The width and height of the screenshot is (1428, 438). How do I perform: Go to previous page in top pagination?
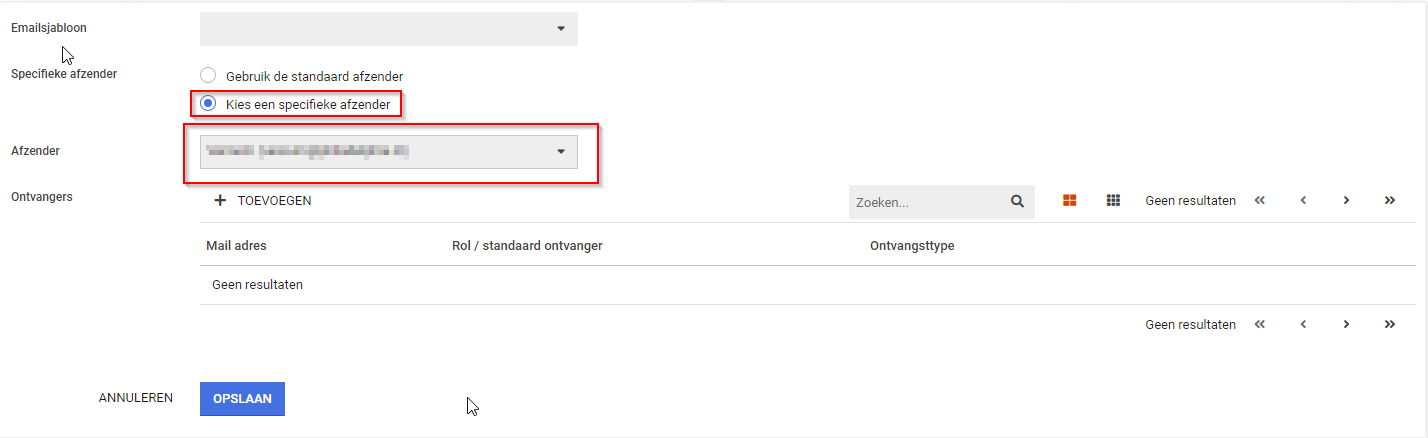pyautogui.click(x=1303, y=201)
